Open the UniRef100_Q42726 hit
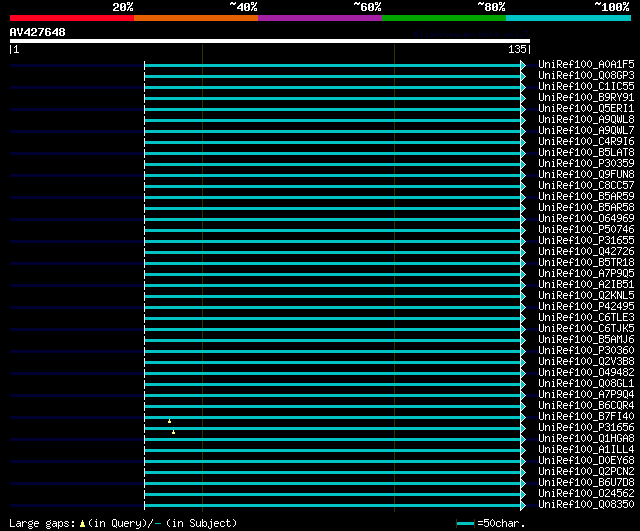 pos(586,252)
